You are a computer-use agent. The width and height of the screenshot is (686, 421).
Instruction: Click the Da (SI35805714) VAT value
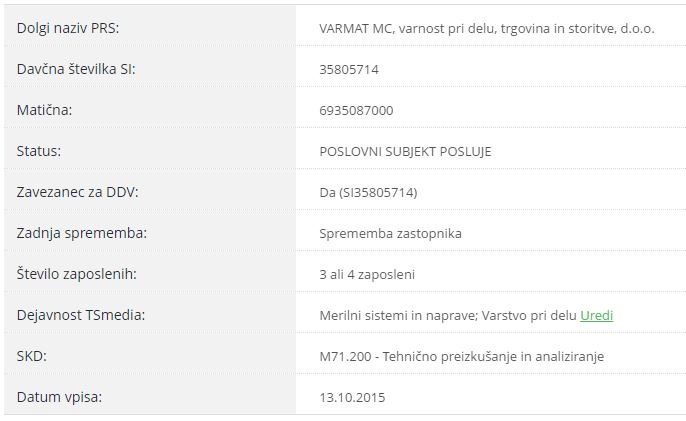point(367,192)
